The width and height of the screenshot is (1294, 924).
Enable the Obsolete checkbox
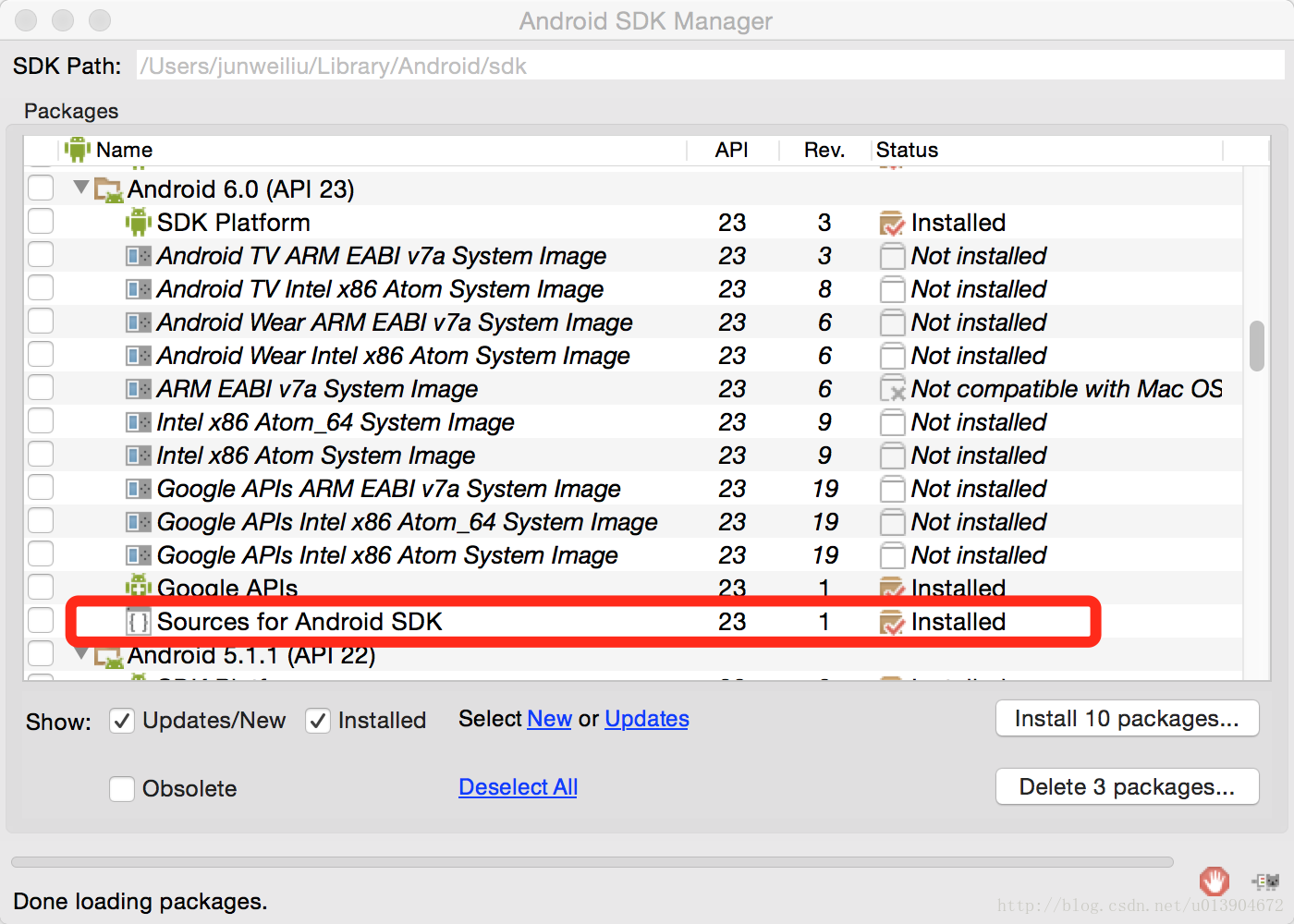(x=122, y=789)
